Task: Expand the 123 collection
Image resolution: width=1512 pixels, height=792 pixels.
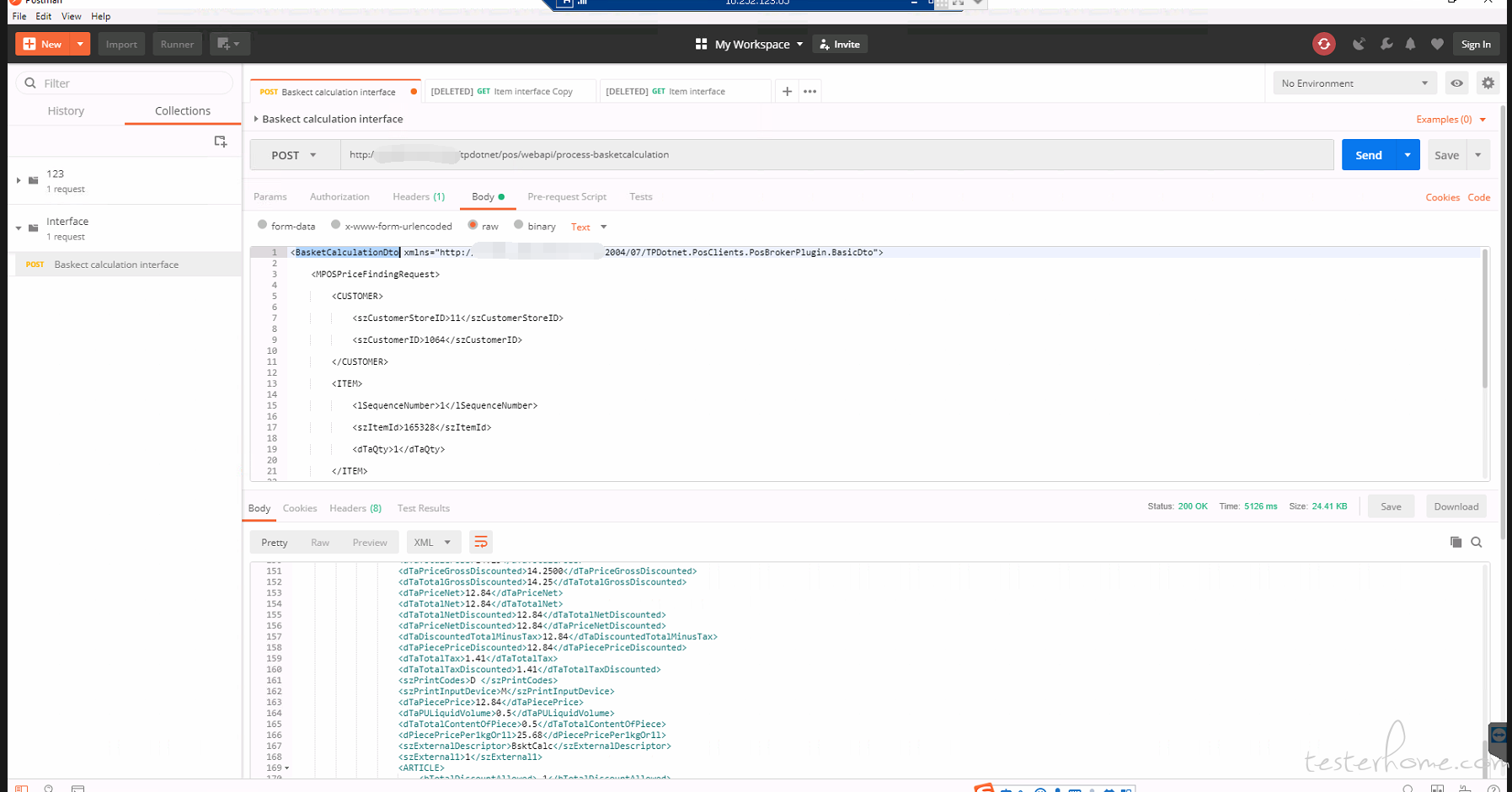Action: coord(19,180)
